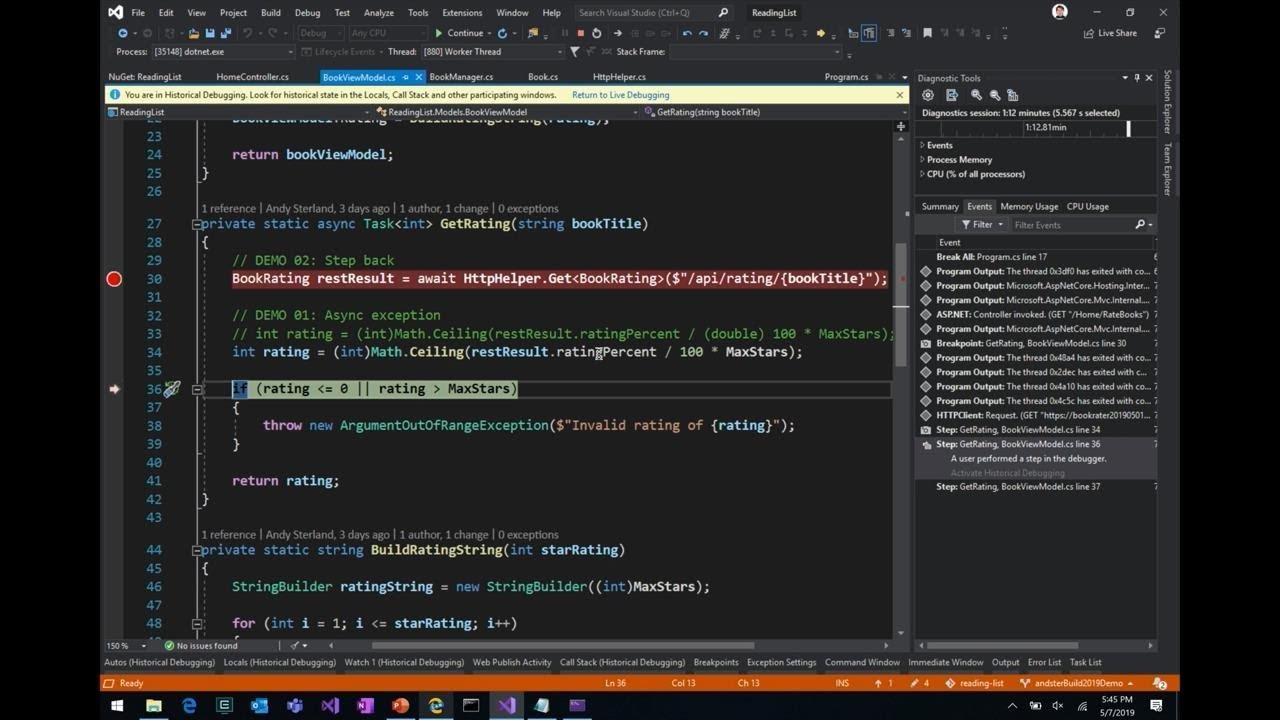Expand the CPU percent graph
The height and width of the screenshot is (720, 1280).
click(922, 174)
